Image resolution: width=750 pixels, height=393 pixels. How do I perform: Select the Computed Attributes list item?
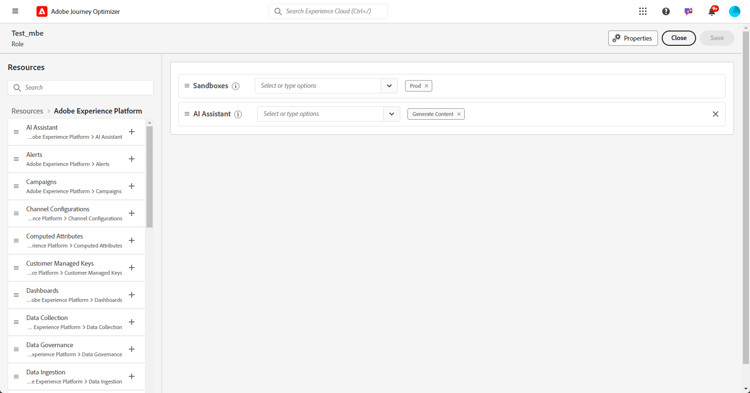[x=77, y=240]
